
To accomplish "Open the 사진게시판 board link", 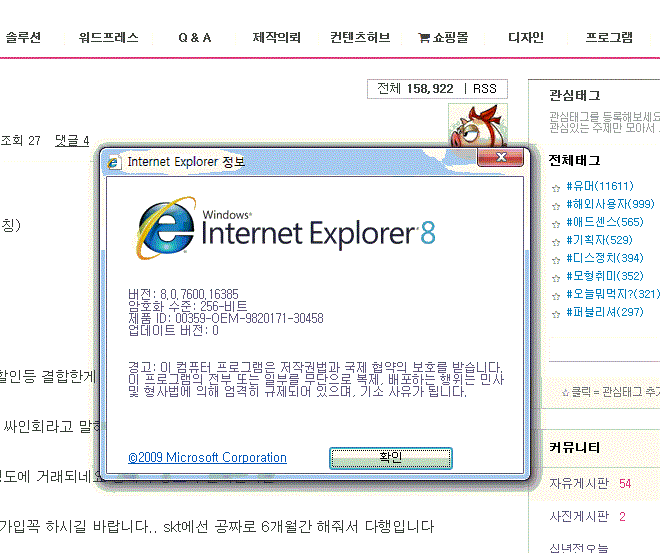I will tap(579, 516).
